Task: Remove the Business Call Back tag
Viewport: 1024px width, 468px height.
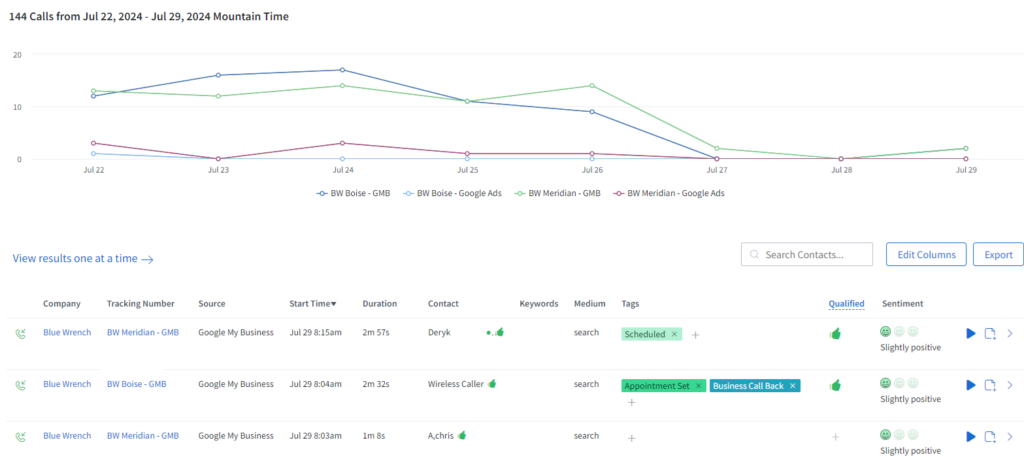Action: click(792, 386)
